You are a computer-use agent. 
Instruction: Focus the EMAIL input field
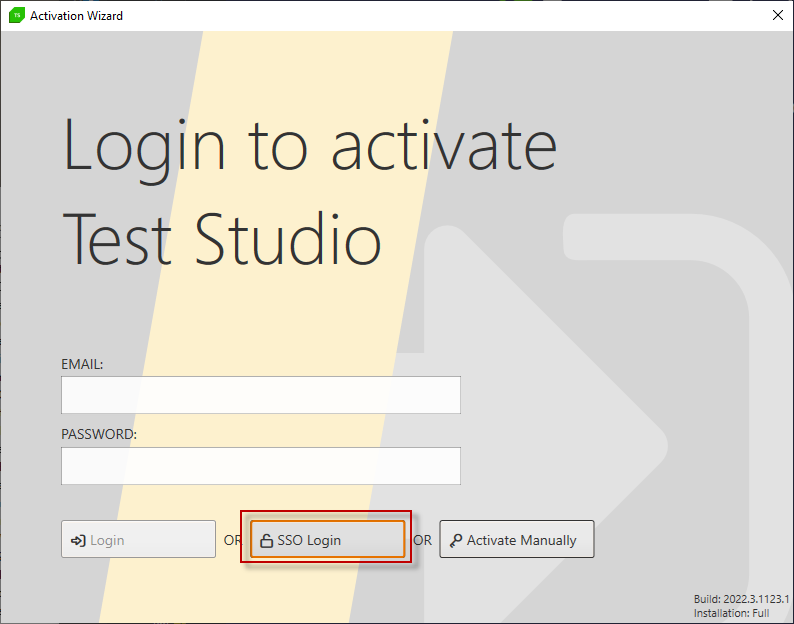[261, 395]
